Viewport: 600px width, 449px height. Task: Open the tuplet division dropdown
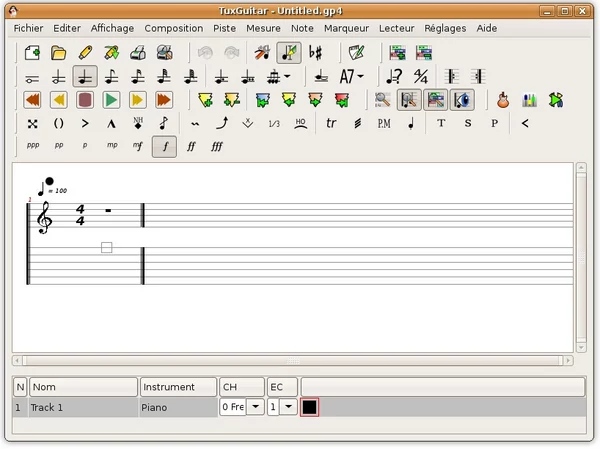pyautogui.click(x=287, y=76)
